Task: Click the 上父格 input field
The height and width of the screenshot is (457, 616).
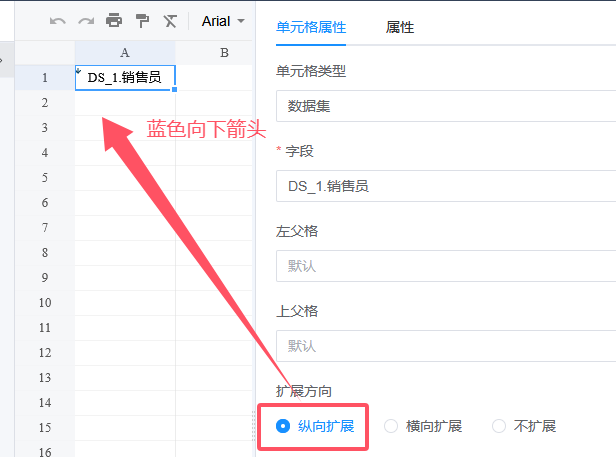Action: coord(445,346)
